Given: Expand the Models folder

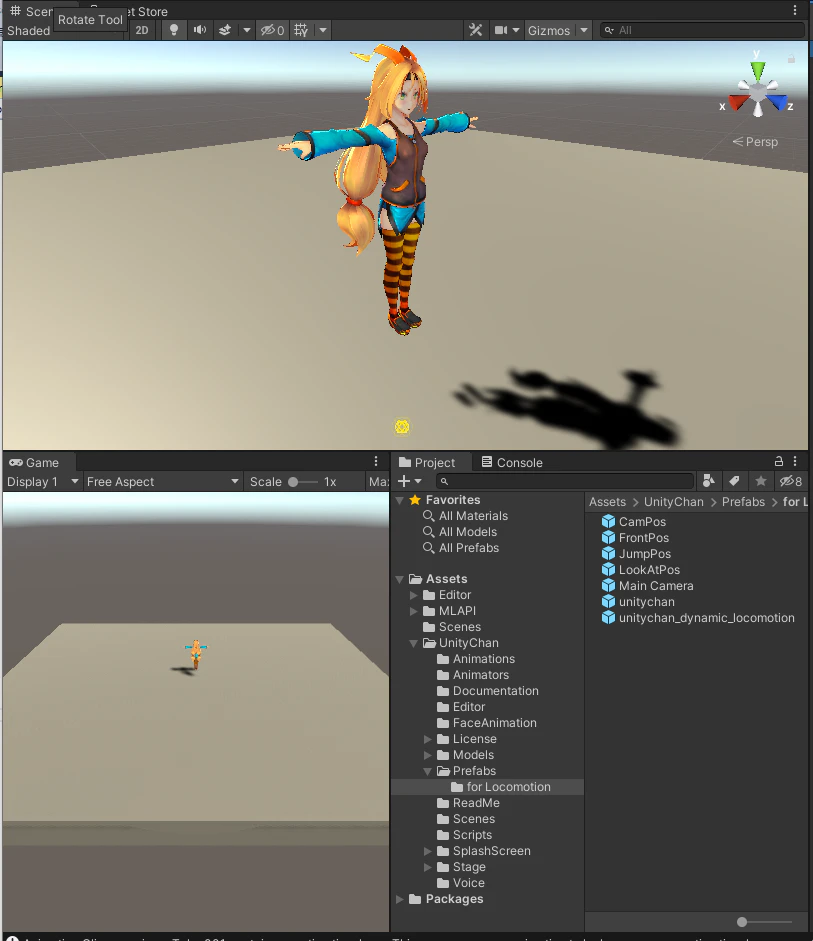Looking at the screenshot, I should coord(428,755).
